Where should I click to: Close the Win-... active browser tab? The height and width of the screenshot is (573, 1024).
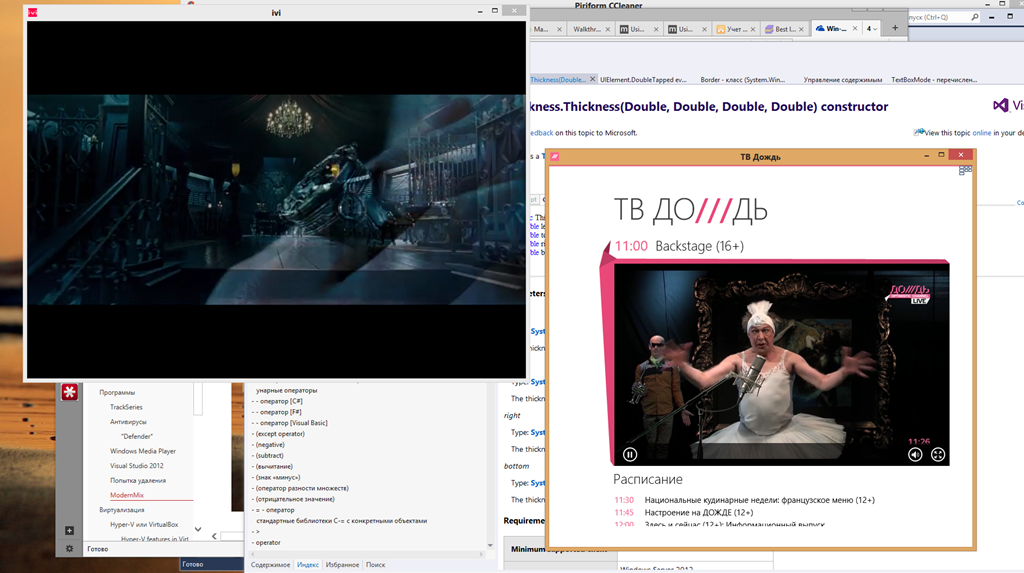tap(854, 29)
